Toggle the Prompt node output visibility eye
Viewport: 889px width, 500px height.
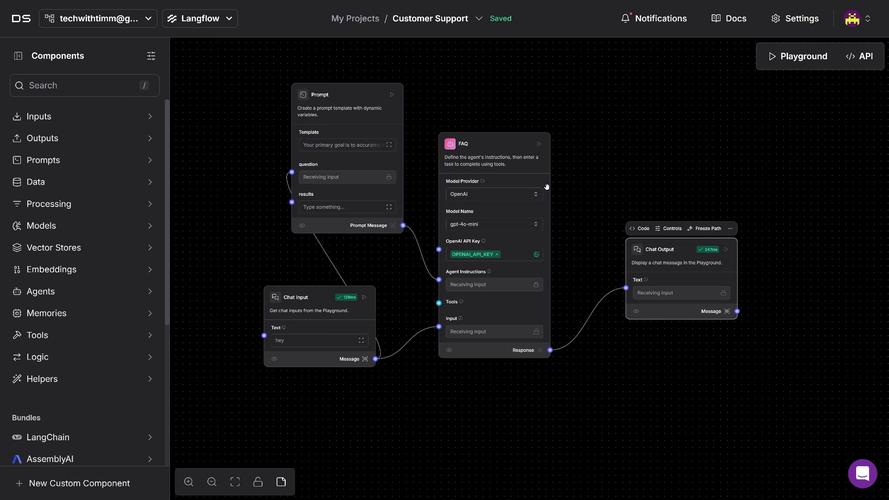coord(302,225)
